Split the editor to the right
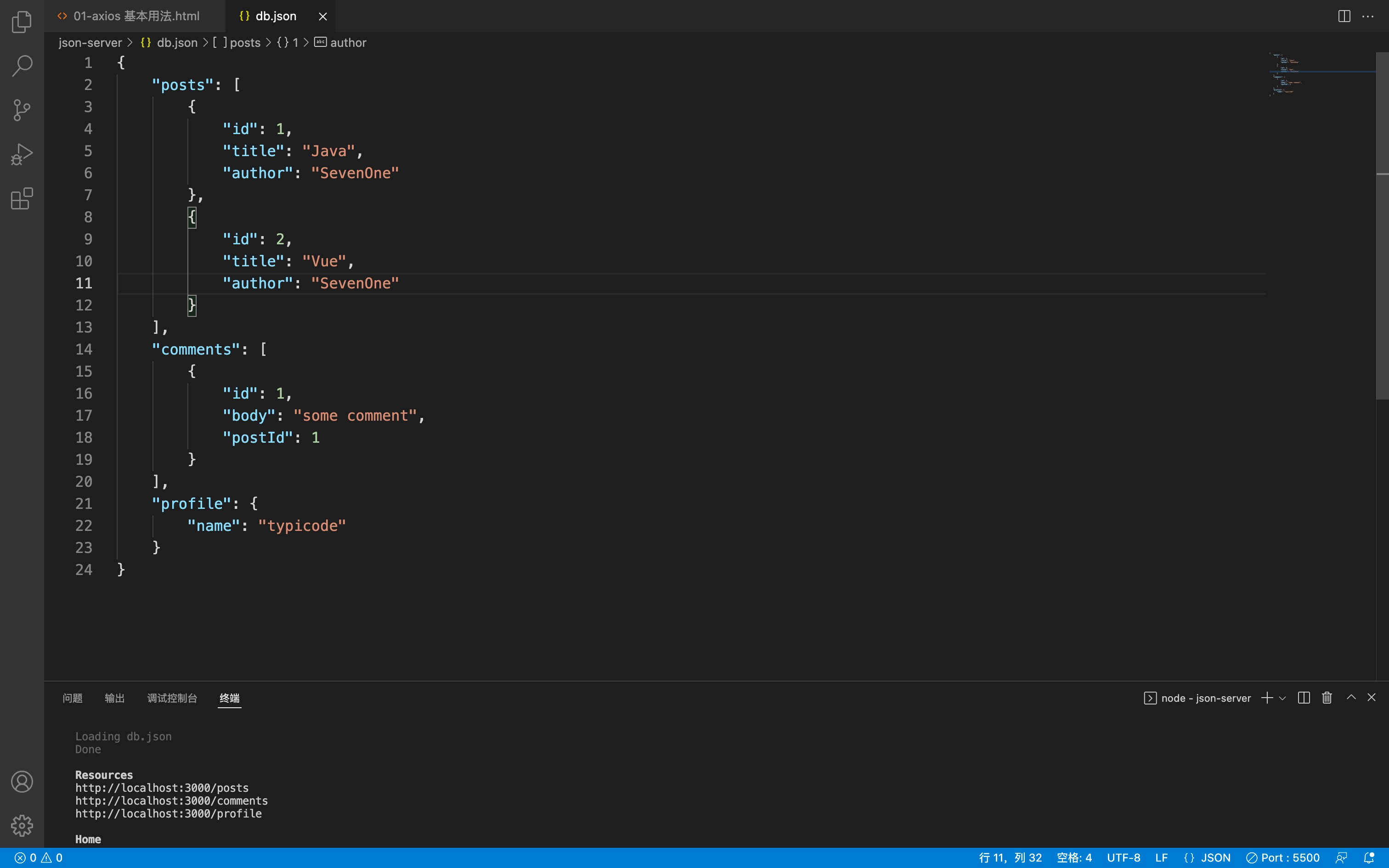This screenshot has width=1389, height=868. (x=1344, y=16)
